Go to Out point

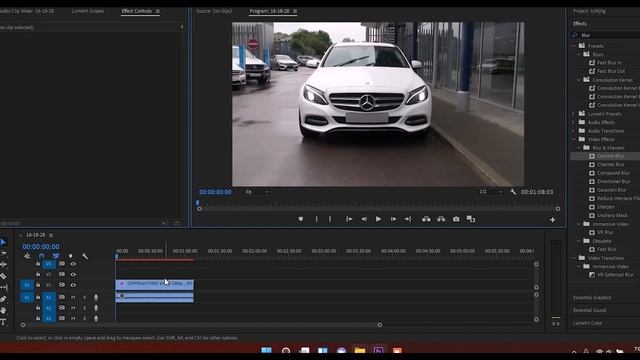point(408,219)
